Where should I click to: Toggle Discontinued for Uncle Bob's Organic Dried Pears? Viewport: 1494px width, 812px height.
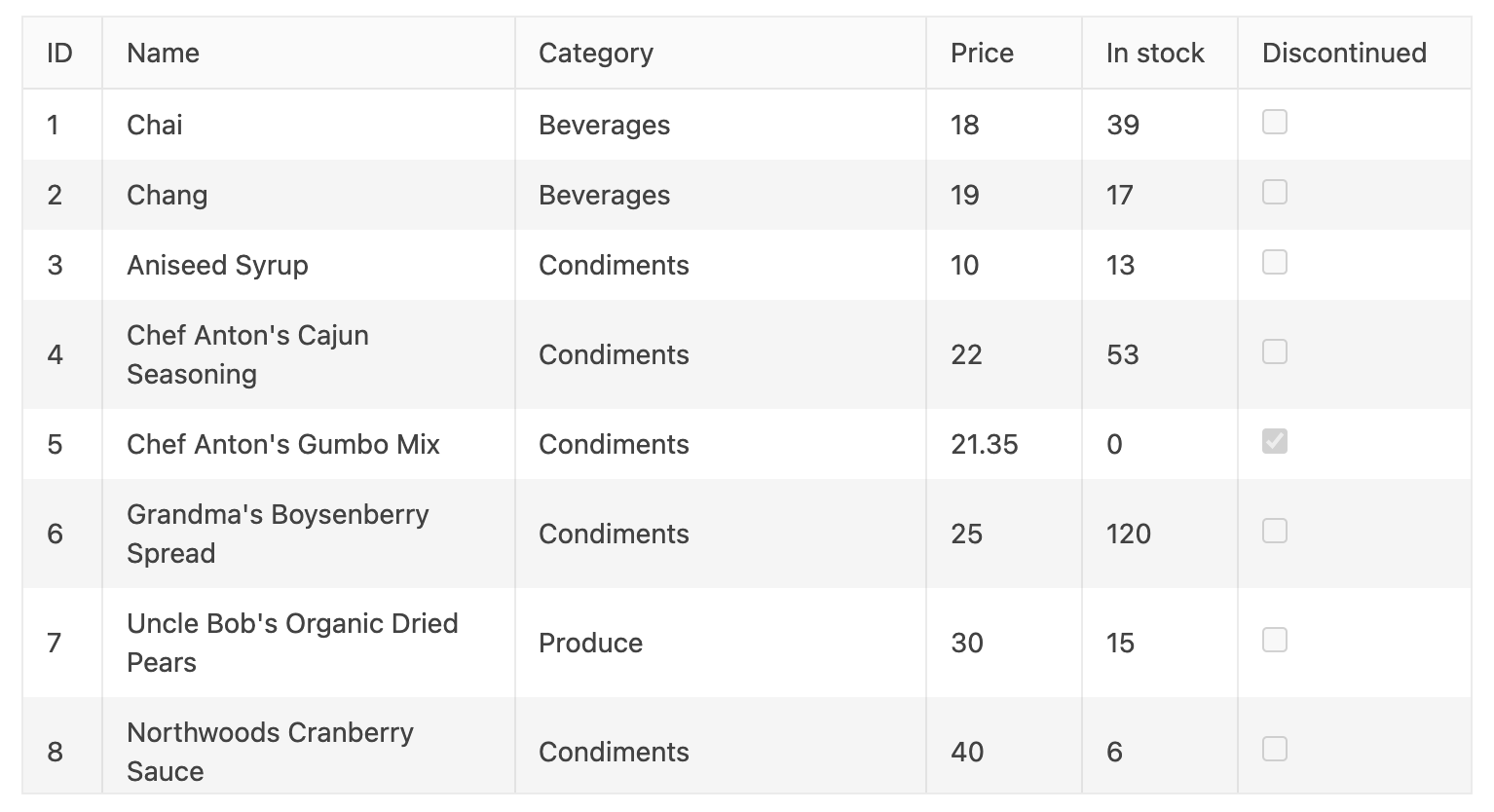pos(1274,640)
